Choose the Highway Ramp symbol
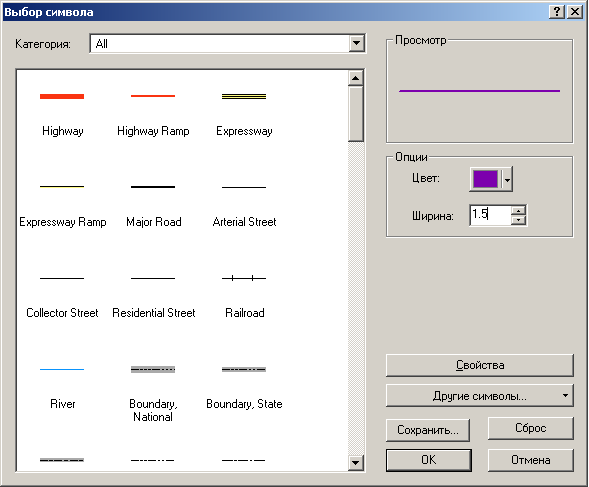The width and height of the screenshot is (589, 487). [153, 113]
